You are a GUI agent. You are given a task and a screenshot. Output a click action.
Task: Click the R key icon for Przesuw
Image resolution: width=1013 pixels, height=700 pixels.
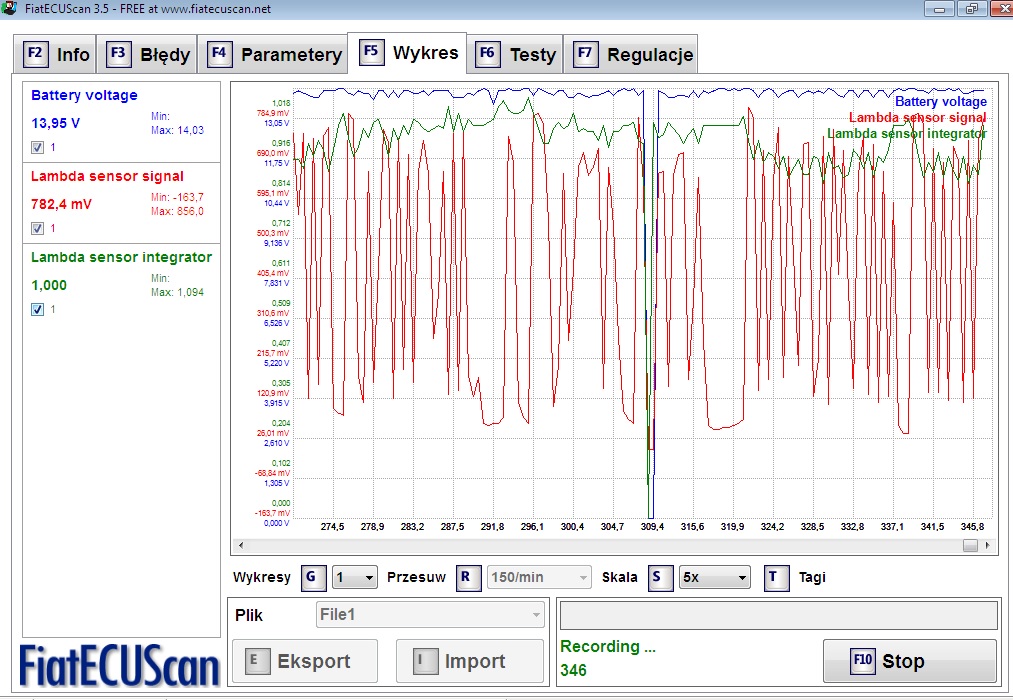[x=468, y=577]
